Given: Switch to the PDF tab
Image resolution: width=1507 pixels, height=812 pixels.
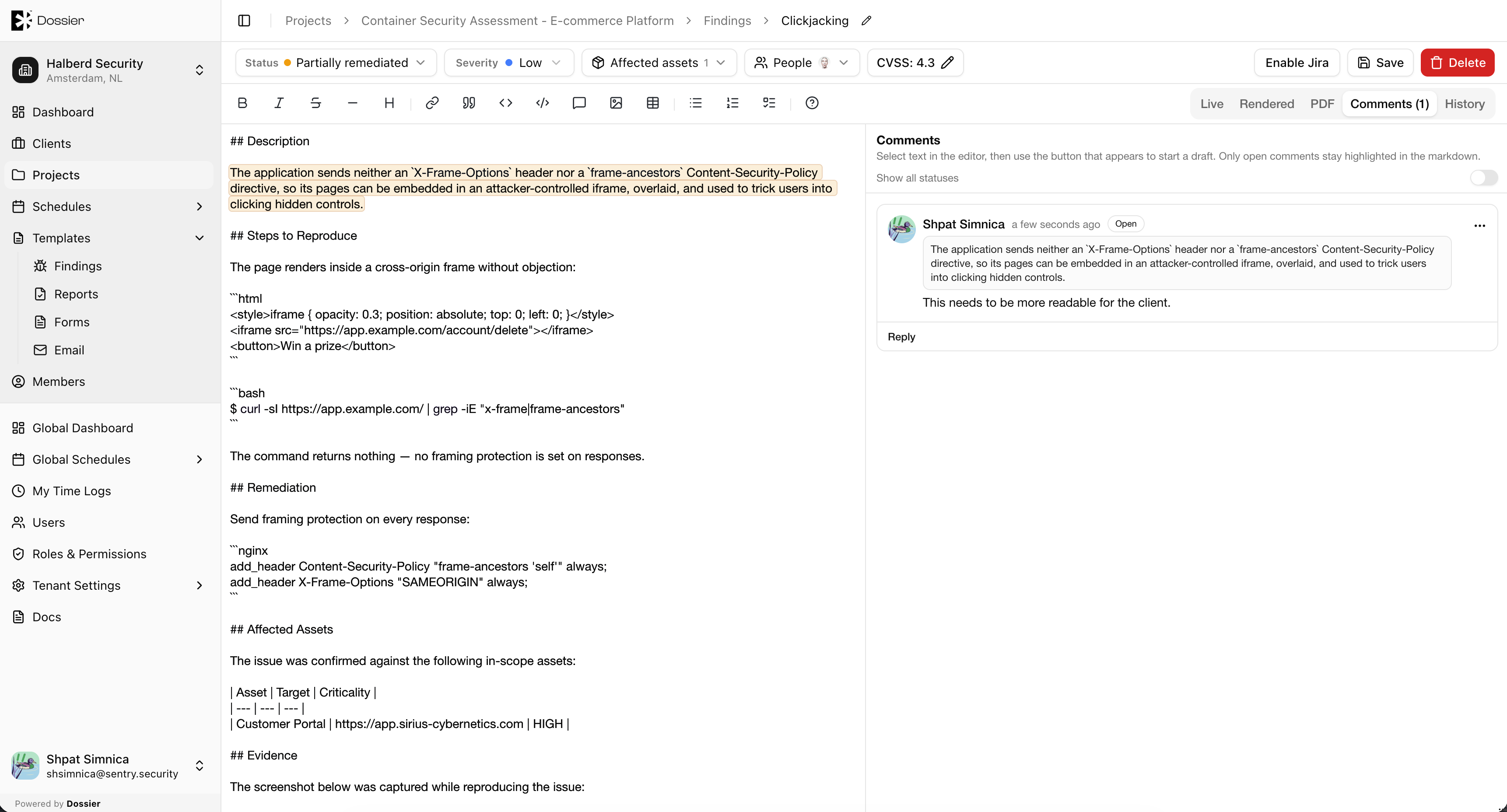Looking at the screenshot, I should [x=1322, y=104].
